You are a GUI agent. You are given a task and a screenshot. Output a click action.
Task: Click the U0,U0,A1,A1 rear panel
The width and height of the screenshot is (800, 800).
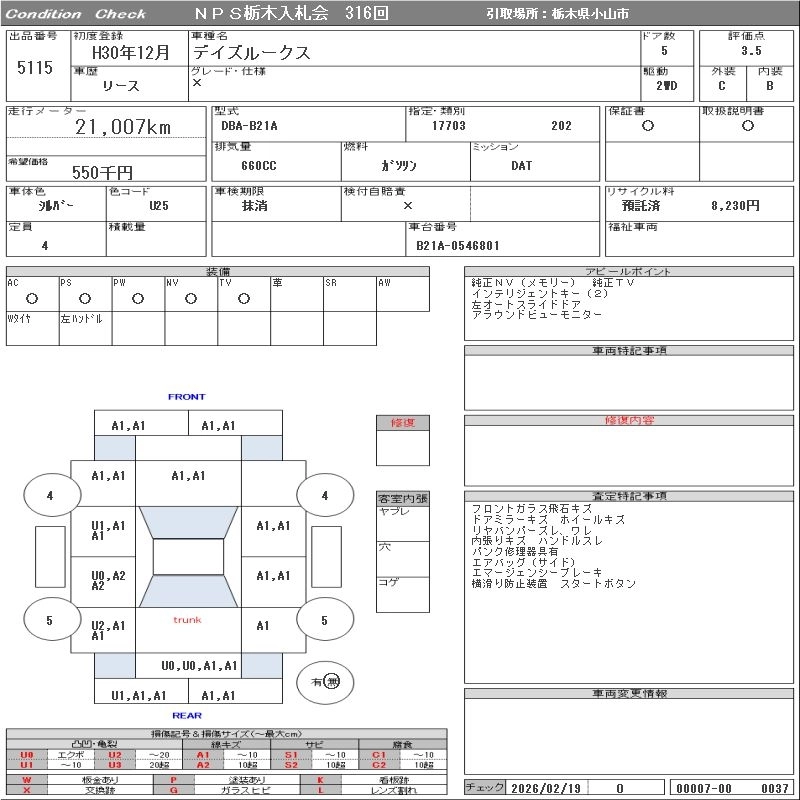200,665
